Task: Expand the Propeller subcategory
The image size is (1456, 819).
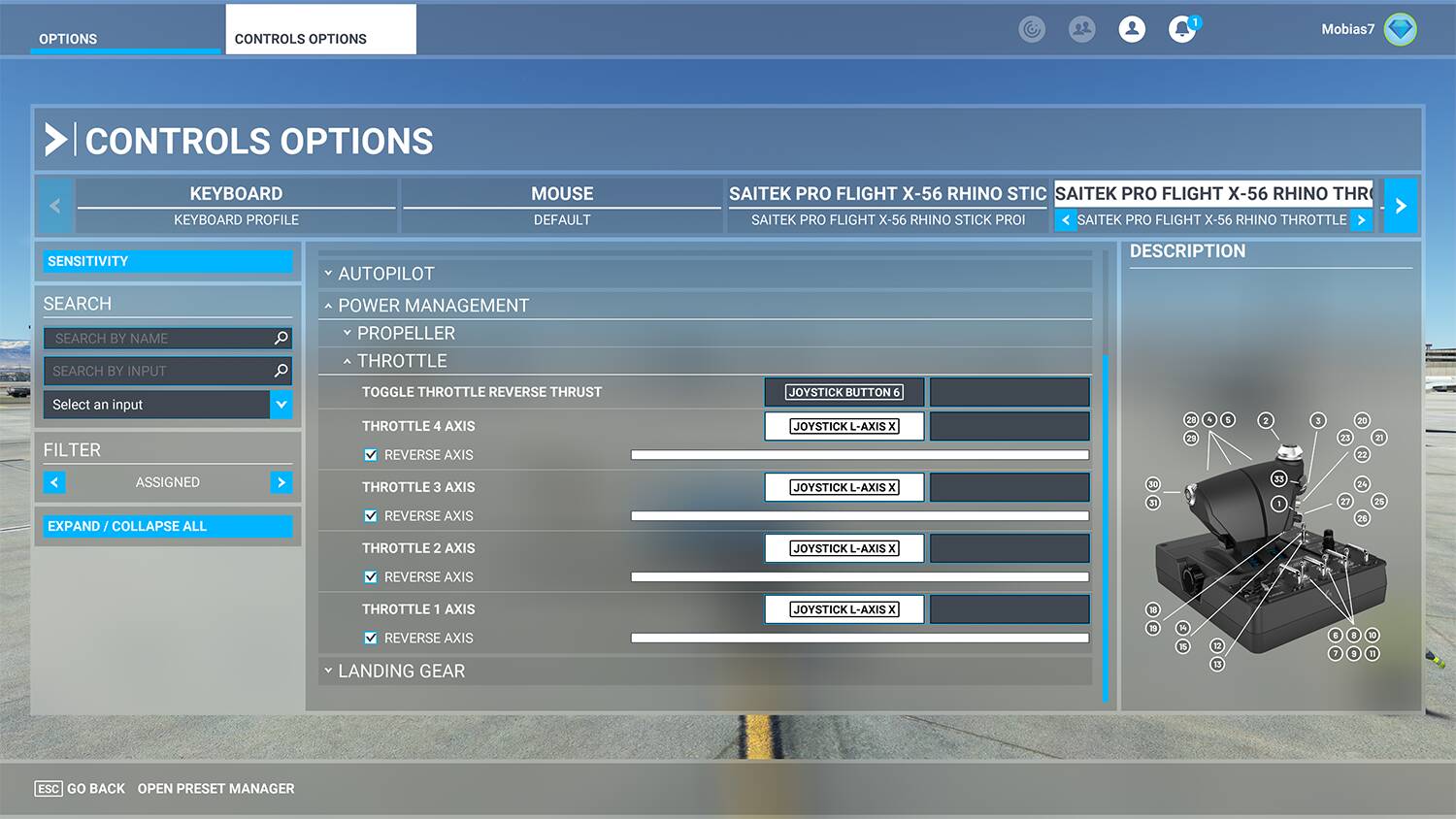Action: click(x=706, y=333)
